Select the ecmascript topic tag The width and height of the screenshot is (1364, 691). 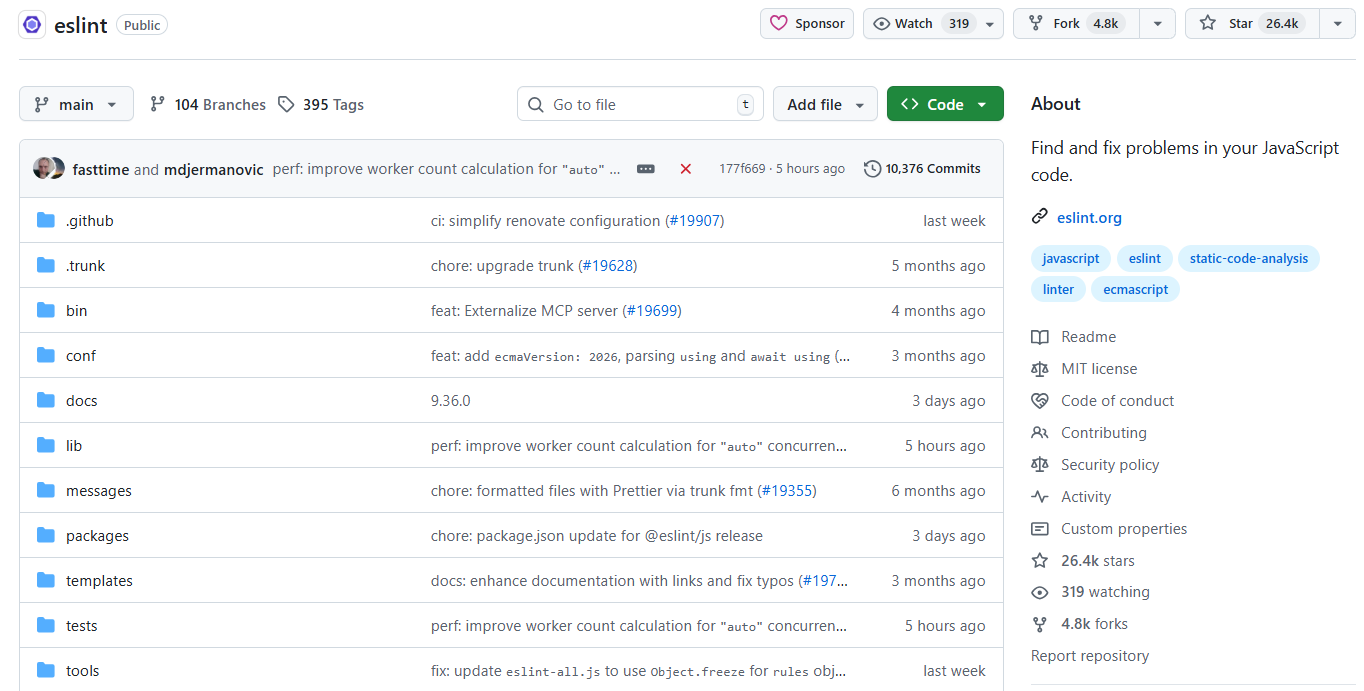(1136, 289)
